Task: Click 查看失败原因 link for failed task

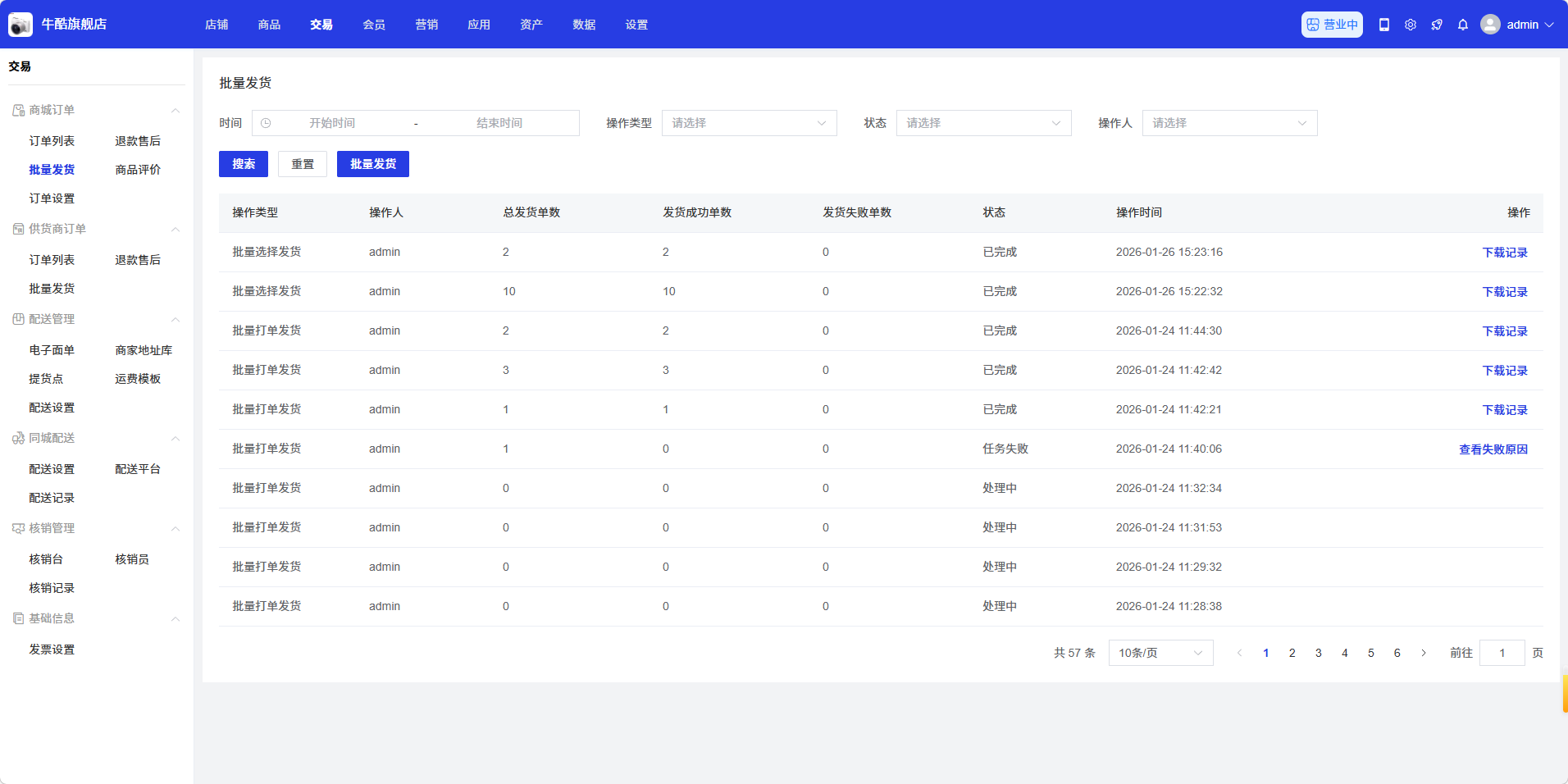Action: pyautogui.click(x=1493, y=449)
